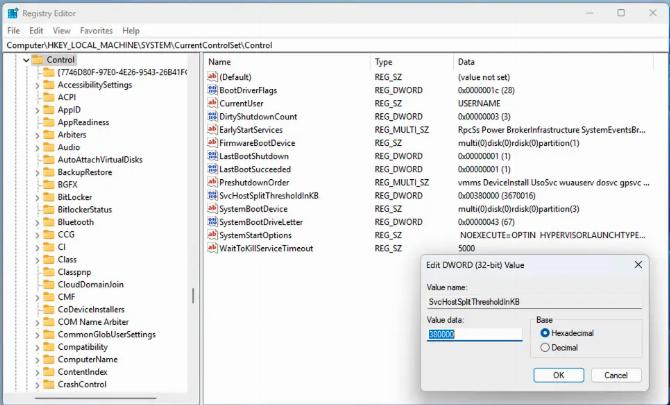
Task: Select the Classpnp tree item
Action: [x=74, y=272]
